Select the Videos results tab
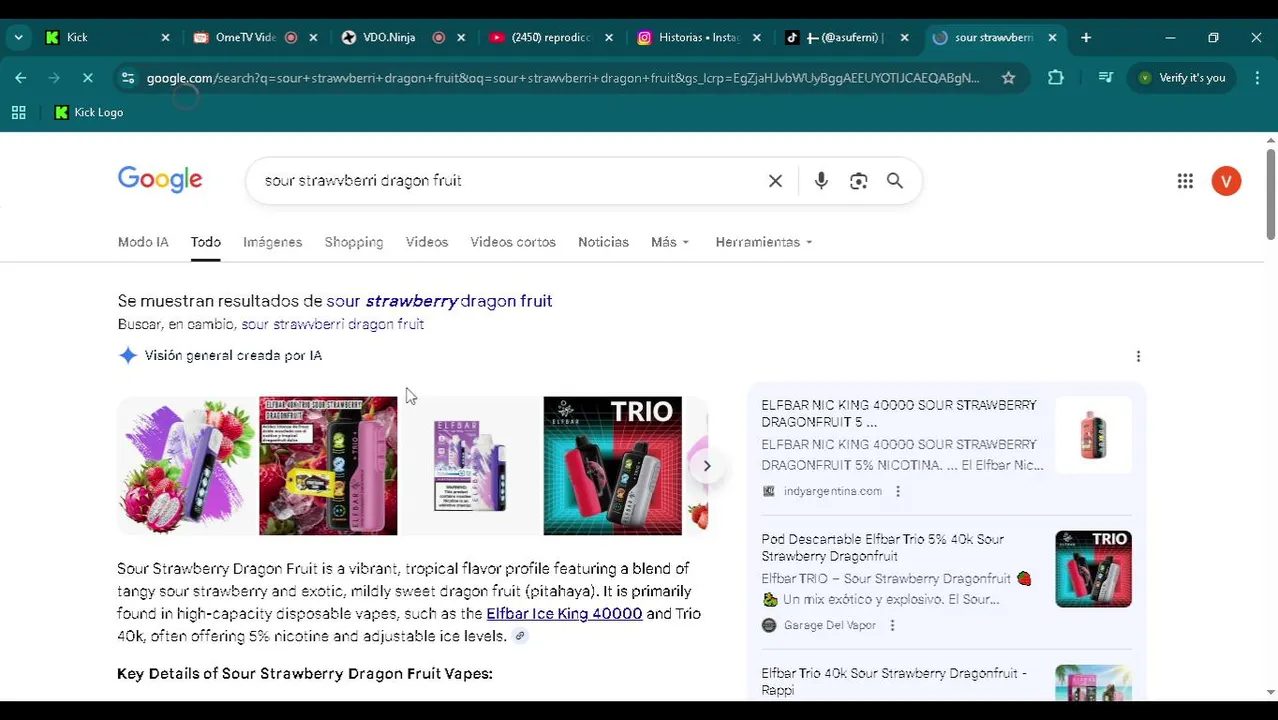Image resolution: width=1278 pixels, height=720 pixels. (x=427, y=242)
